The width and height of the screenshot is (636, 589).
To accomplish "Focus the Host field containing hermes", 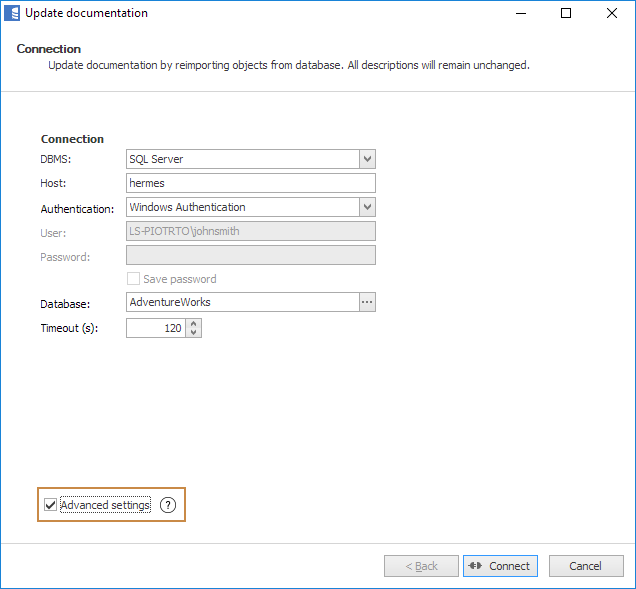I will click(x=250, y=183).
